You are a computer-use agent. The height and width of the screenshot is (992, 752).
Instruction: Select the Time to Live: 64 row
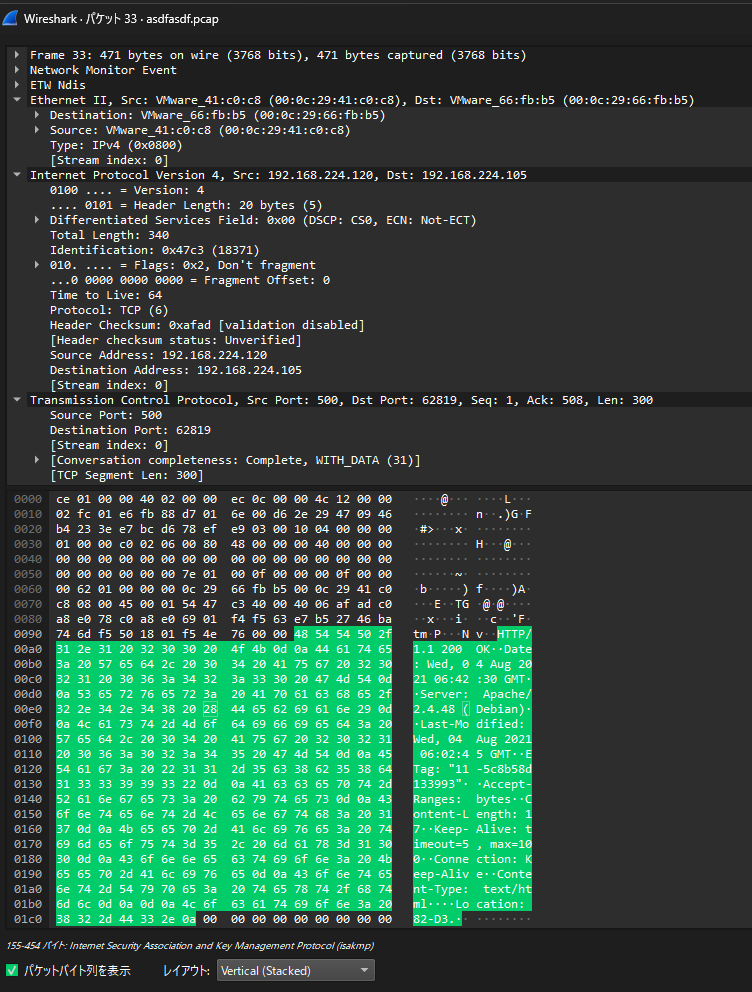coord(106,295)
